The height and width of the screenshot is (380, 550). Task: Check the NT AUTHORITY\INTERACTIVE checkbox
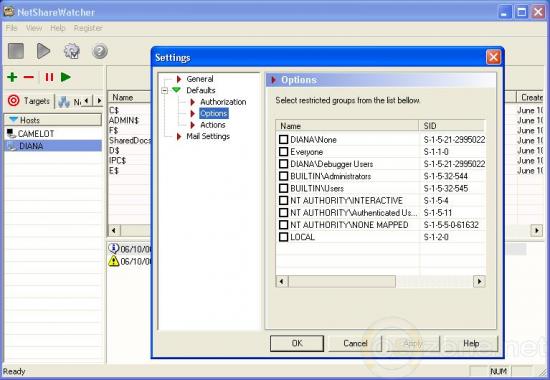click(283, 200)
